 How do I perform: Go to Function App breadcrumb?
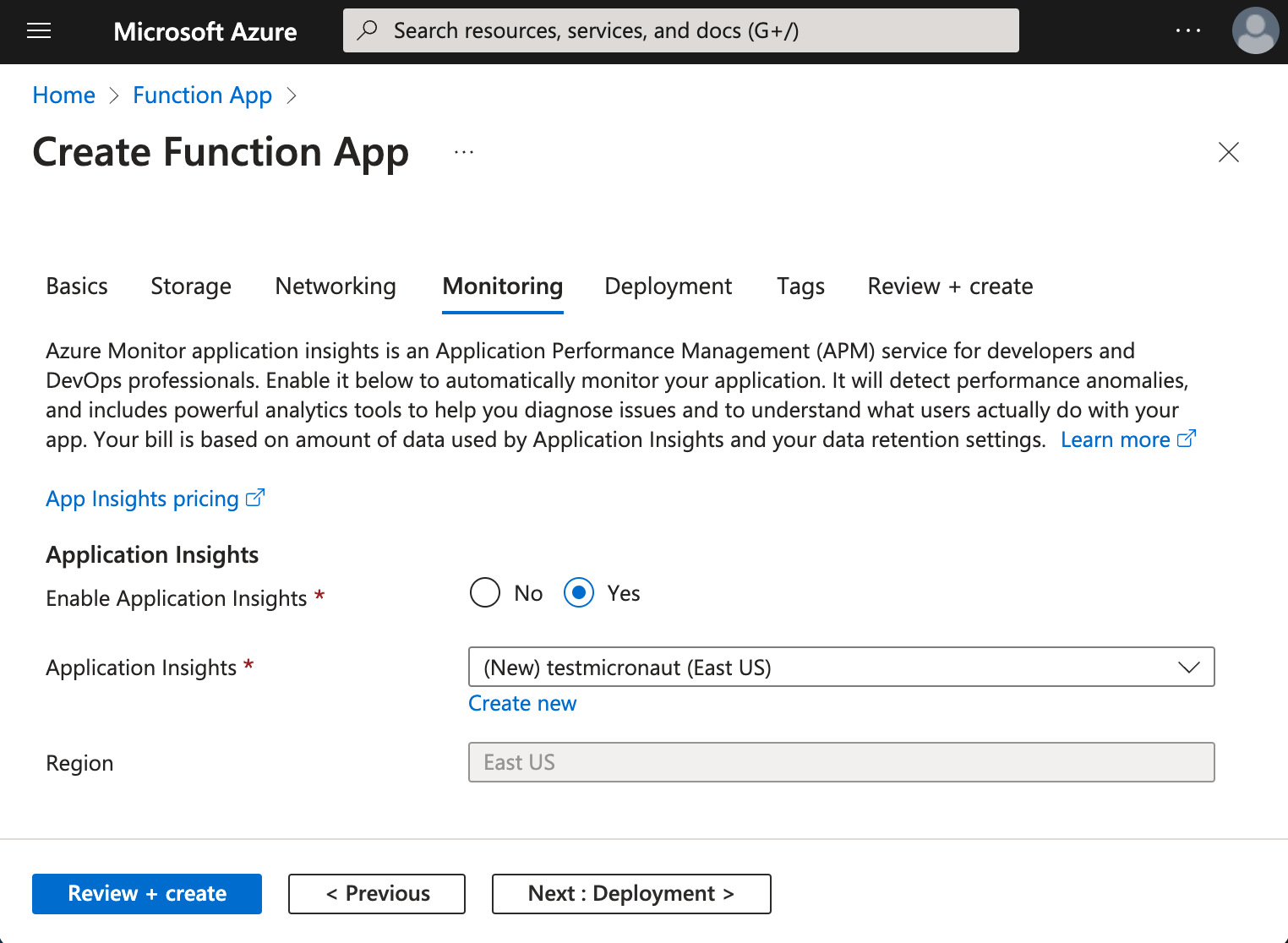pyautogui.click(x=203, y=95)
